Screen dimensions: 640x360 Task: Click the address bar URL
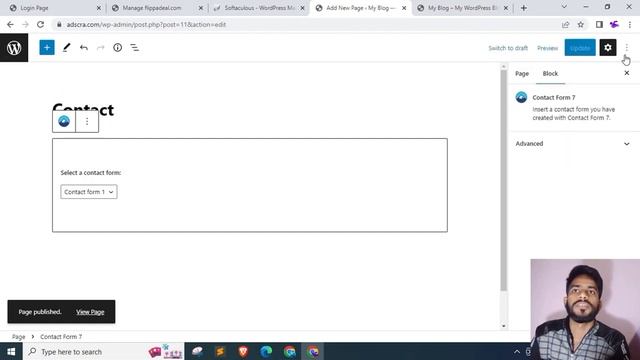(x=146, y=24)
